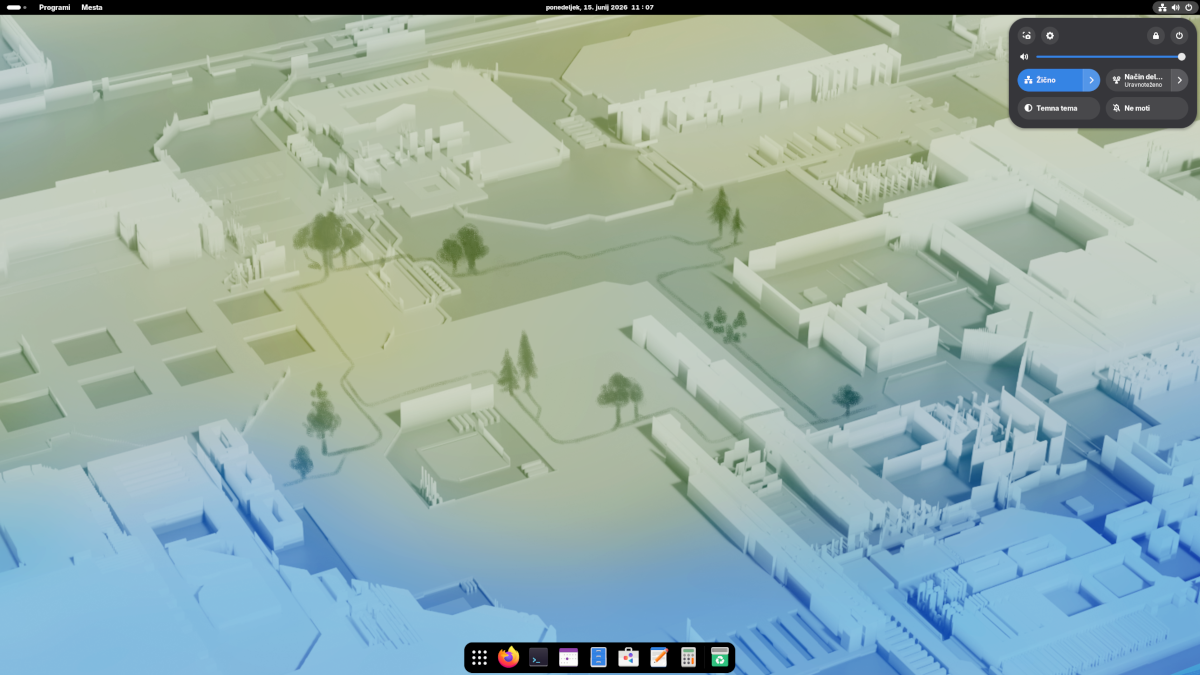Image resolution: width=1200 pixels, height=675 pixels.
Task: Toggle Temna tema dark style
Action: click(x=1059, y=108)
